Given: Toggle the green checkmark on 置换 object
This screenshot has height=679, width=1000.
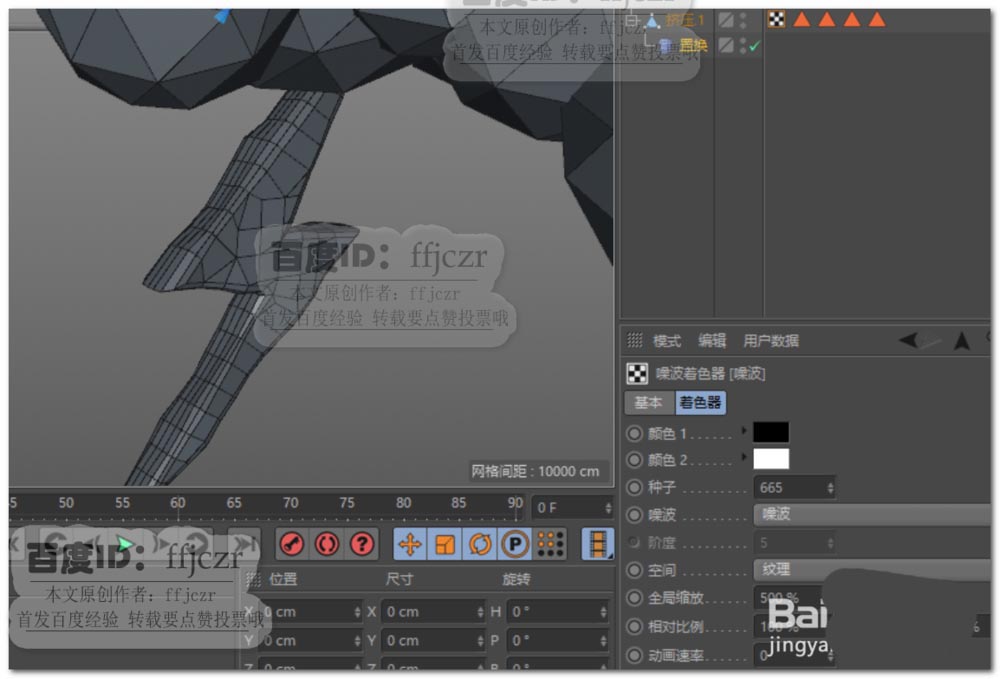Looking at the screenshot, I should 754,46.
